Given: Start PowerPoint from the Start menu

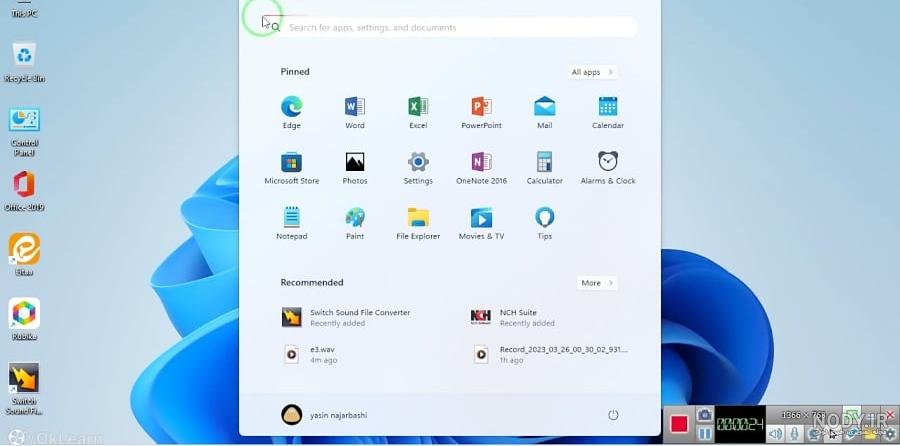Looking at the screenshot, I should (x=482, y=113).
